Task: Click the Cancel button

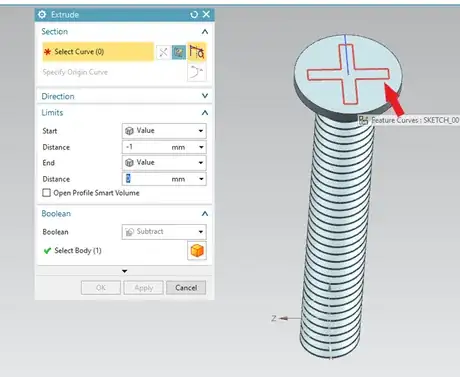Action: tap(186, 288)
